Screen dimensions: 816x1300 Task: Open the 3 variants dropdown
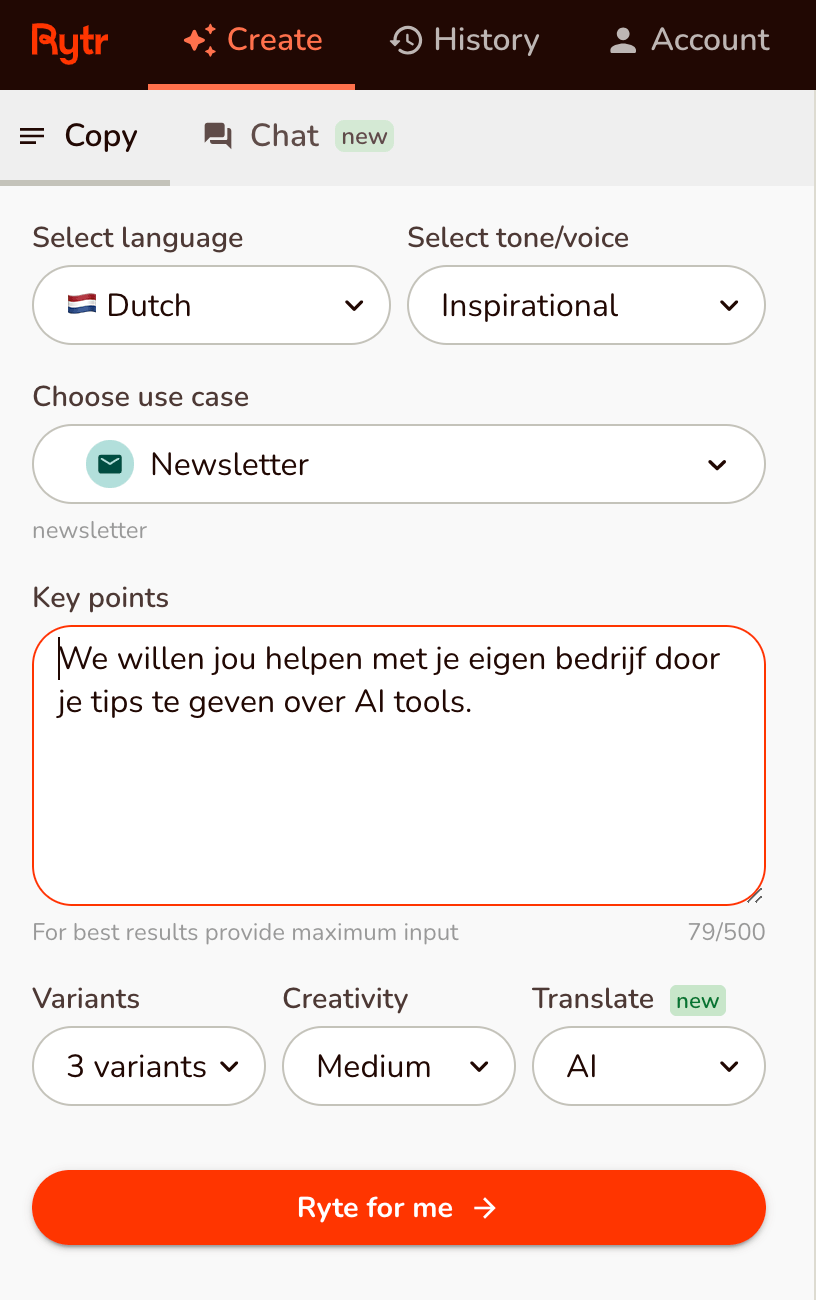click(148, 1066)
